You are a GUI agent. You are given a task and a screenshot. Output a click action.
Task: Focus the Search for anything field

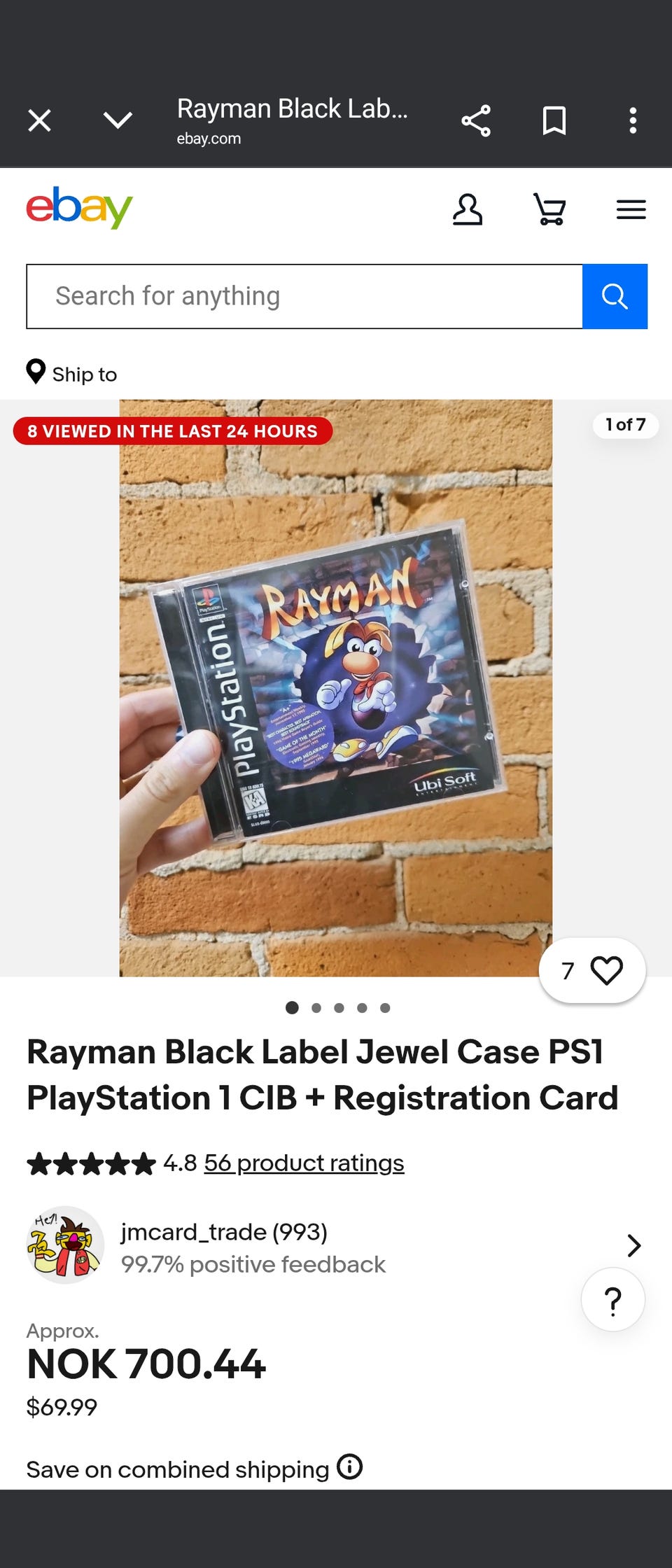point(304,296)
